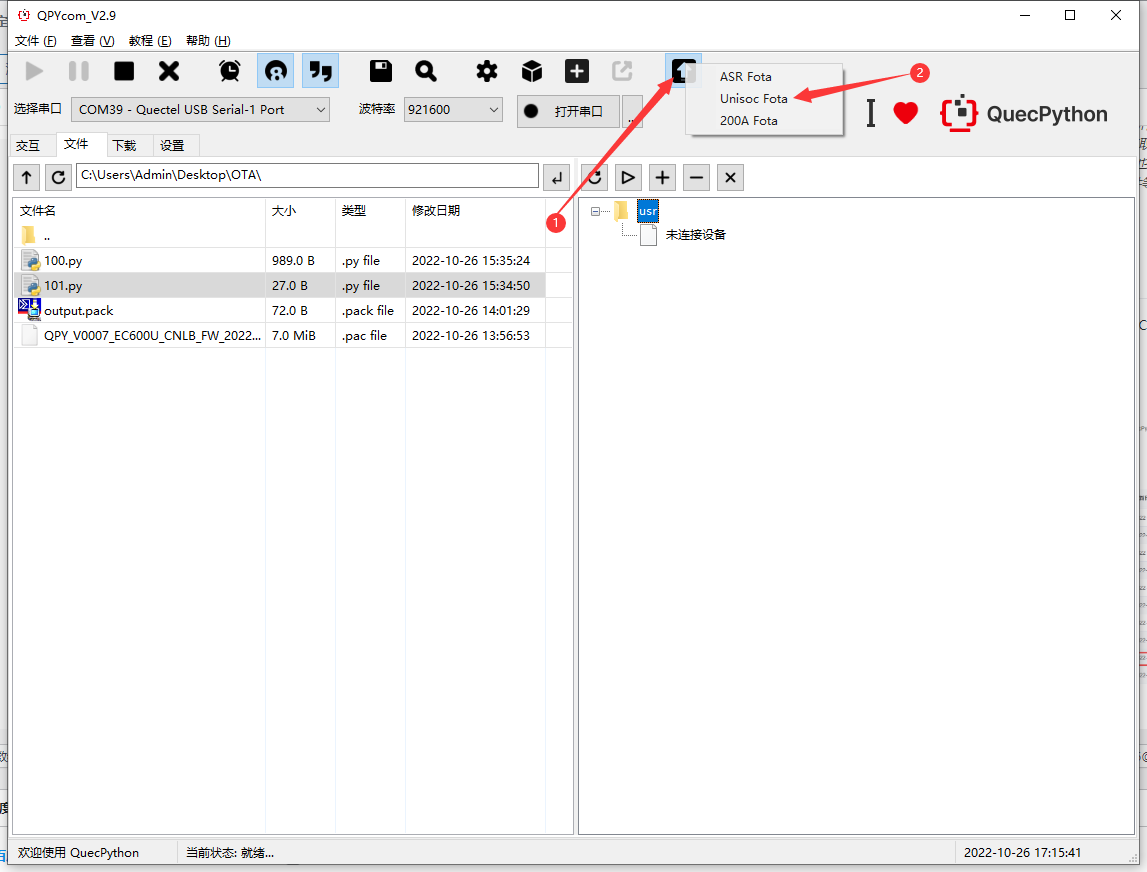Select Unisoc Fota from the popup menu
Image resolution: width=1147 pixels, height=872 pixels.
coord(754,99)
